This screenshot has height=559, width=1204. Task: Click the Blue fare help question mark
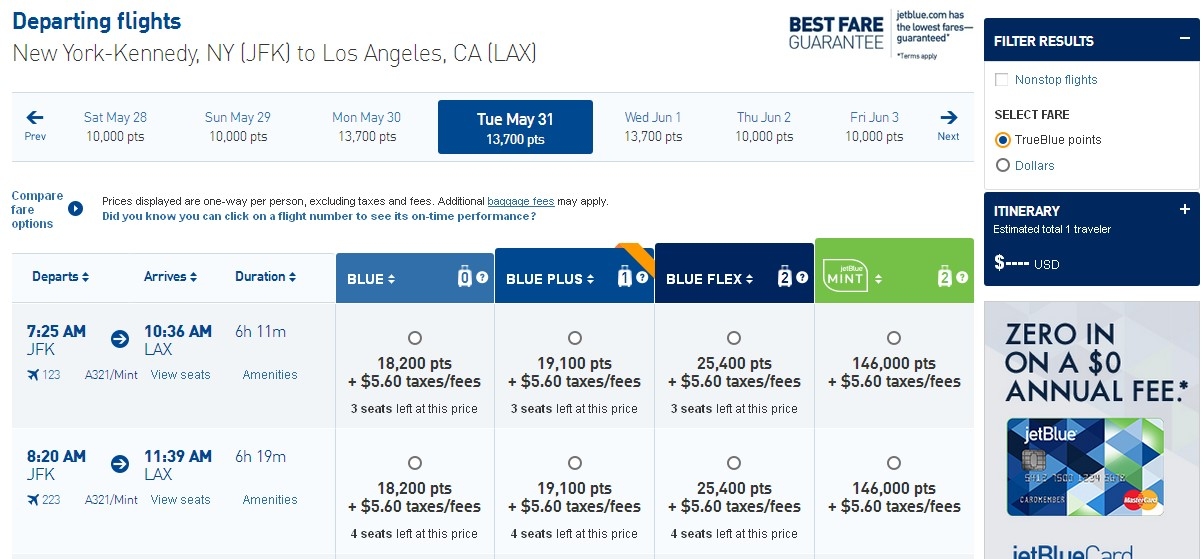point(482,277)
